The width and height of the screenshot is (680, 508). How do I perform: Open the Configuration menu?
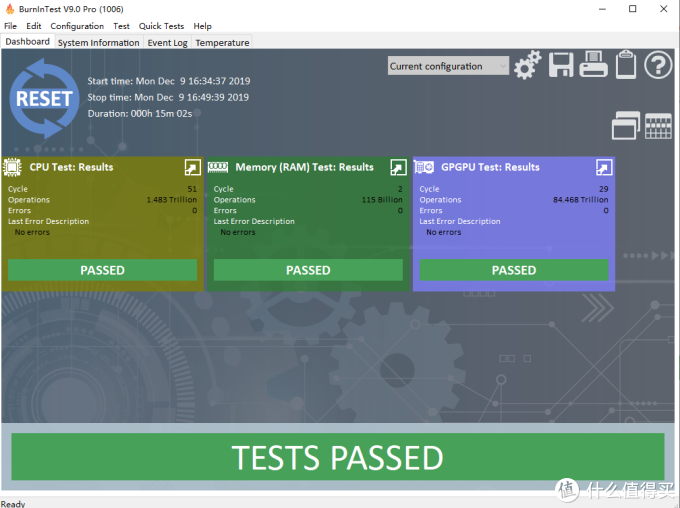77,26
